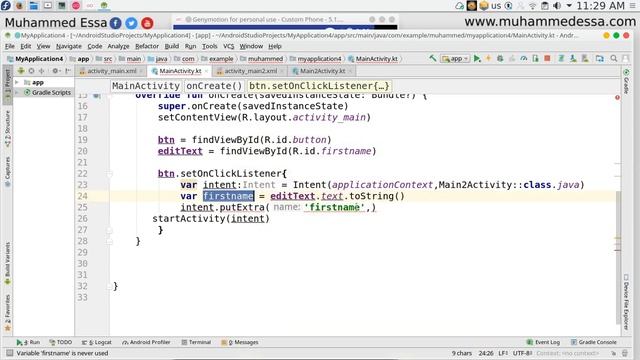Open the Build menu
Image resolution: width=640 pixels, height=360 pixels.
tap(171, 46)
